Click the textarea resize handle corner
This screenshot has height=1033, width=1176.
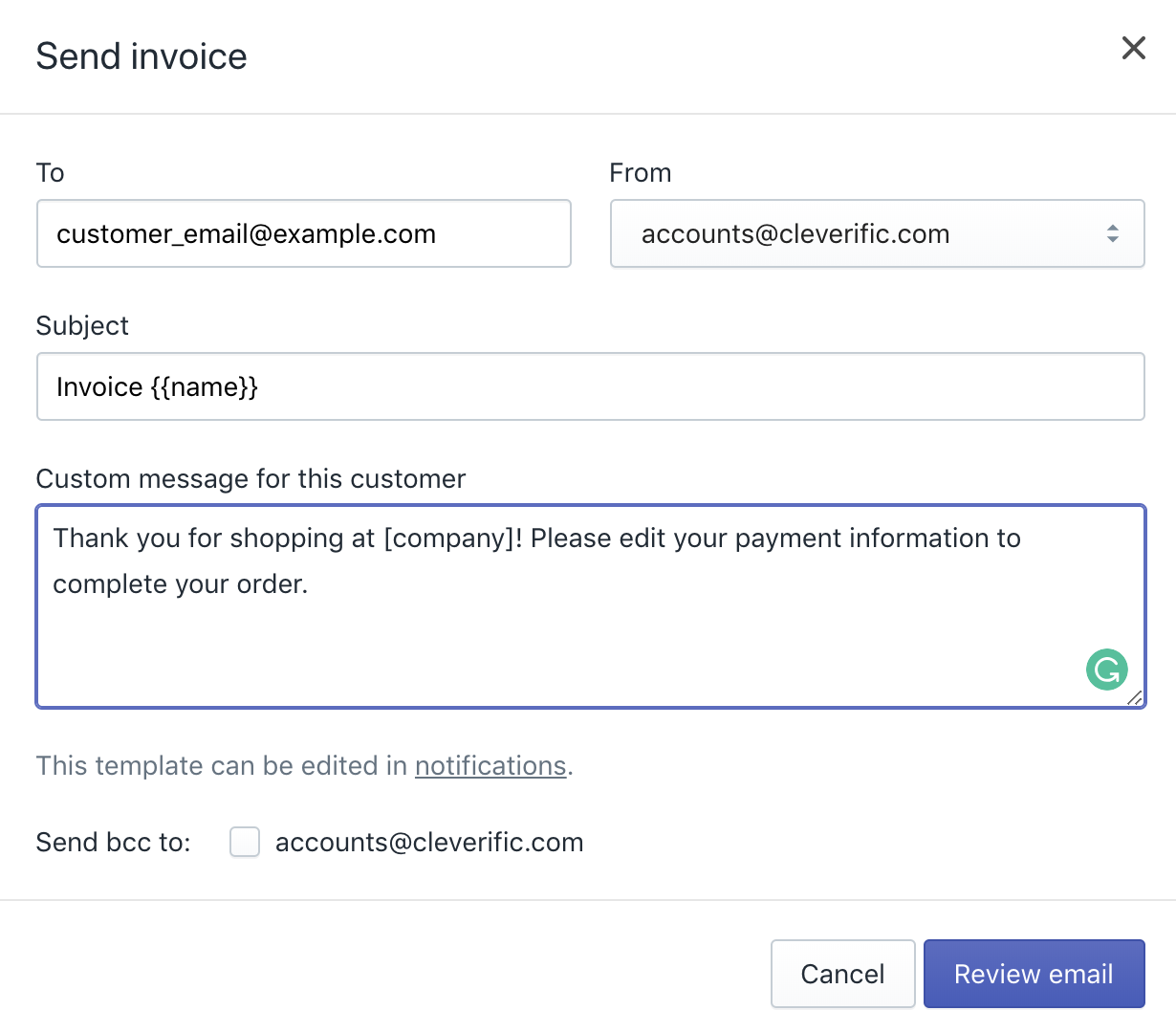1135,697
